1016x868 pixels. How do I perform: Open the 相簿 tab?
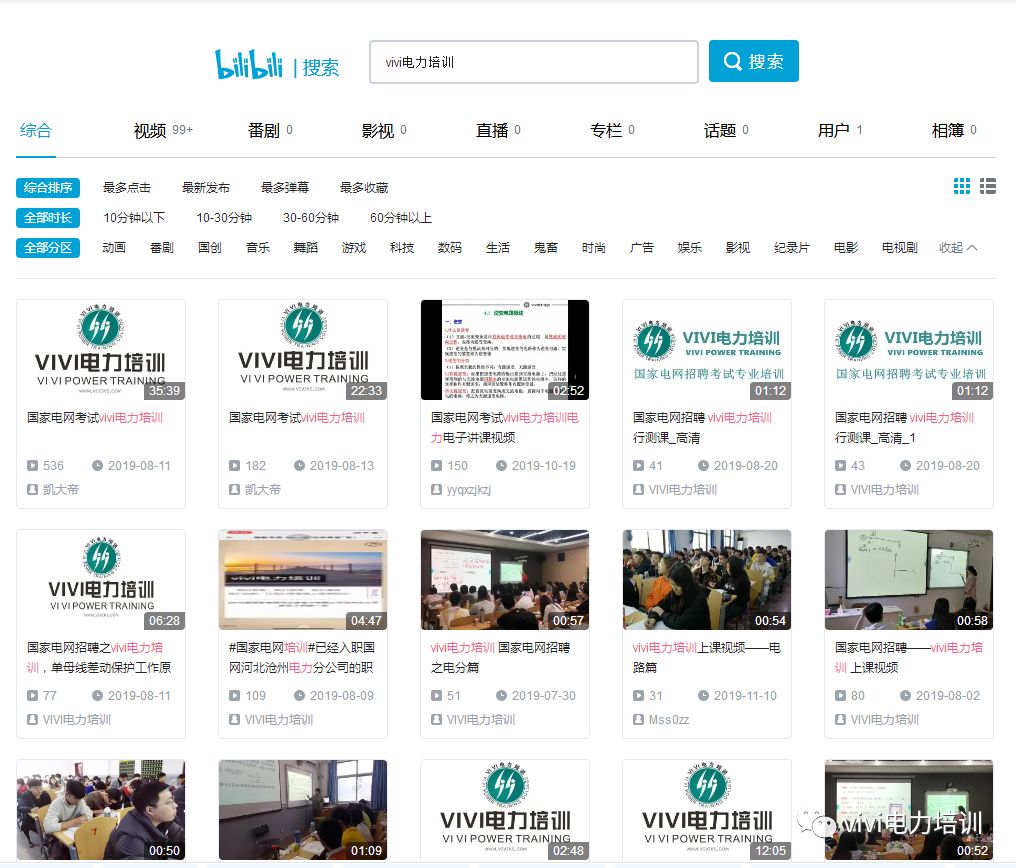[954, 130]
